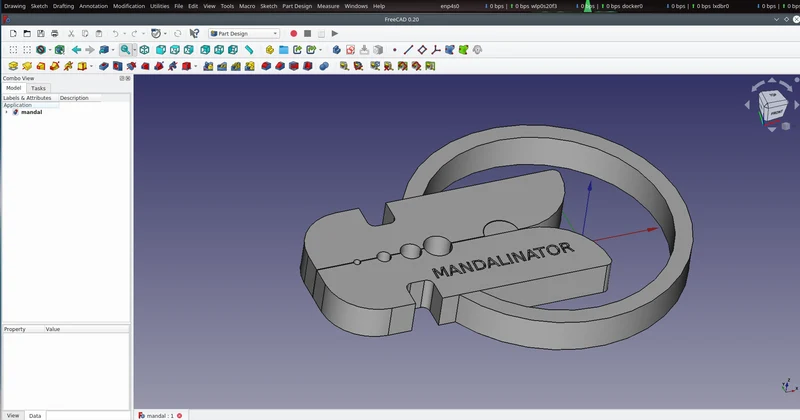
Task: Click the What's This help cursor icon
Action: click(x=194, y=34)
